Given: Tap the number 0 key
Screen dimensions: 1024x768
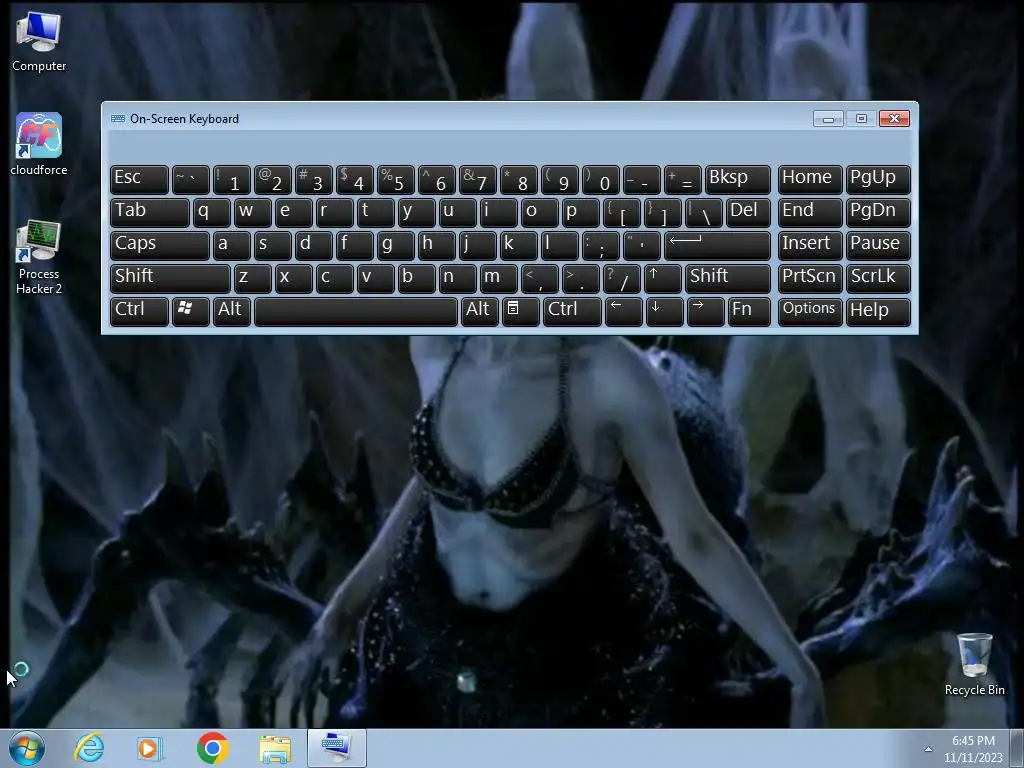Looking at the screenshot, I should pos(601,180).
